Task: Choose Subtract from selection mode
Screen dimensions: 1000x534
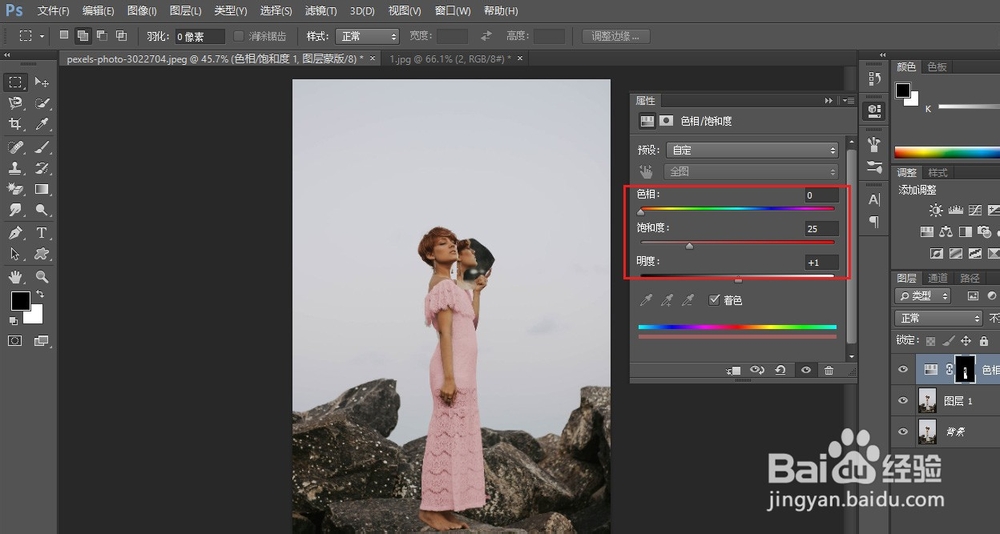Action: 101,36
